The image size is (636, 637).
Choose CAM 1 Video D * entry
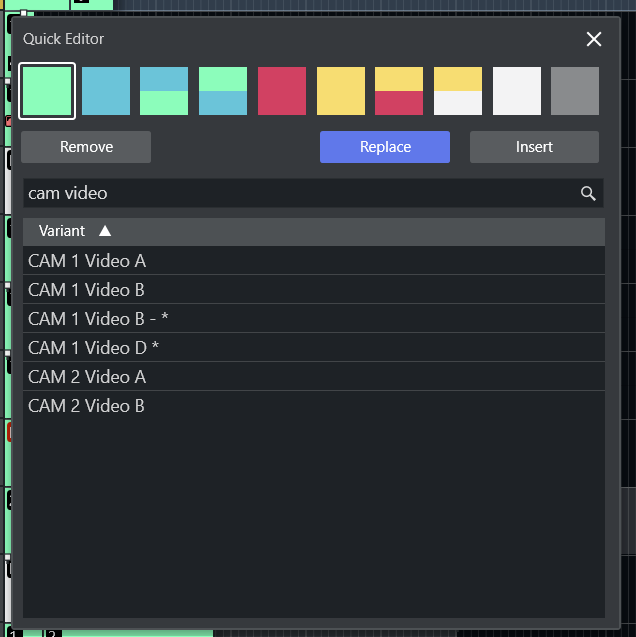[x=93, y=348]
